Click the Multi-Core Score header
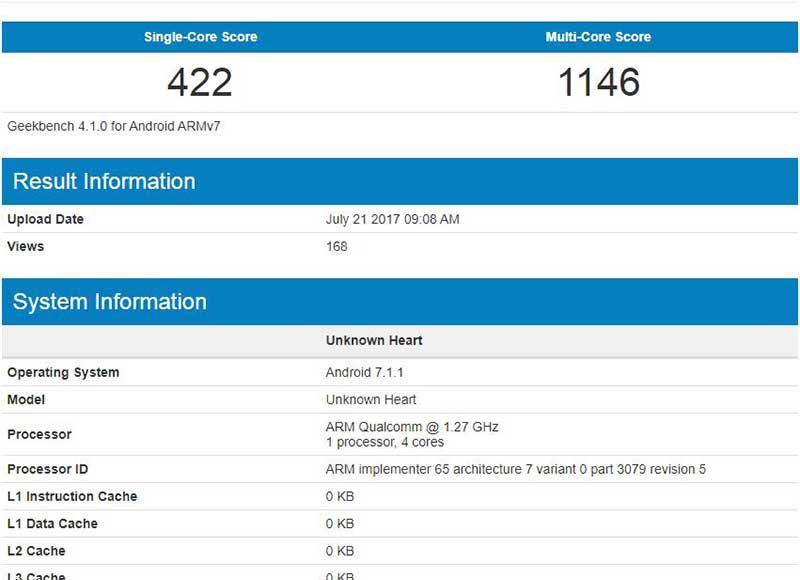The width and height of the screenshot is (800, 580). [x=598, y=37]
